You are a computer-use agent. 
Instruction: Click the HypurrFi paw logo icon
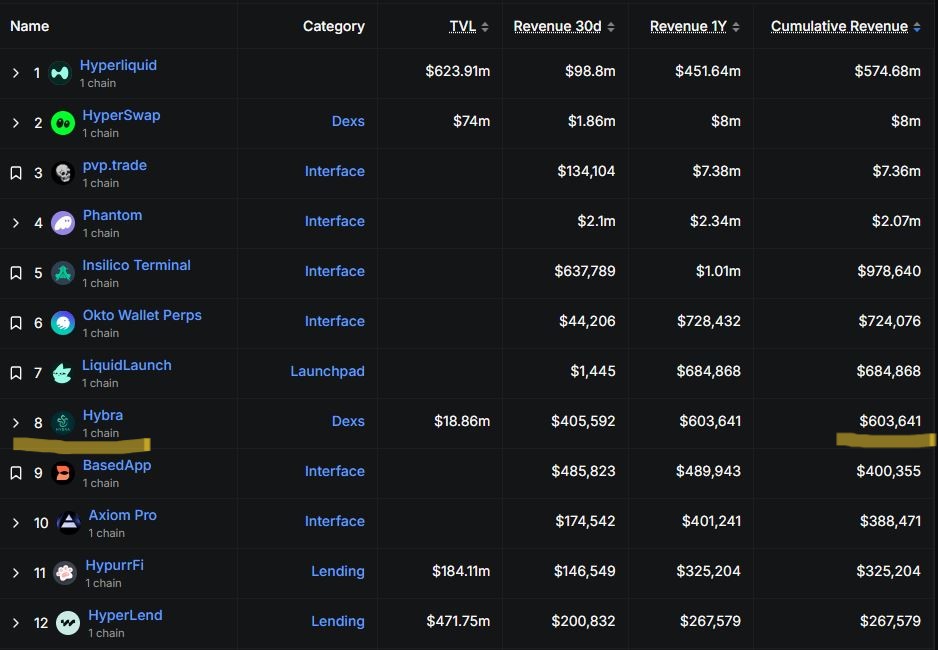pyautogui.click(x=65, y=573)
